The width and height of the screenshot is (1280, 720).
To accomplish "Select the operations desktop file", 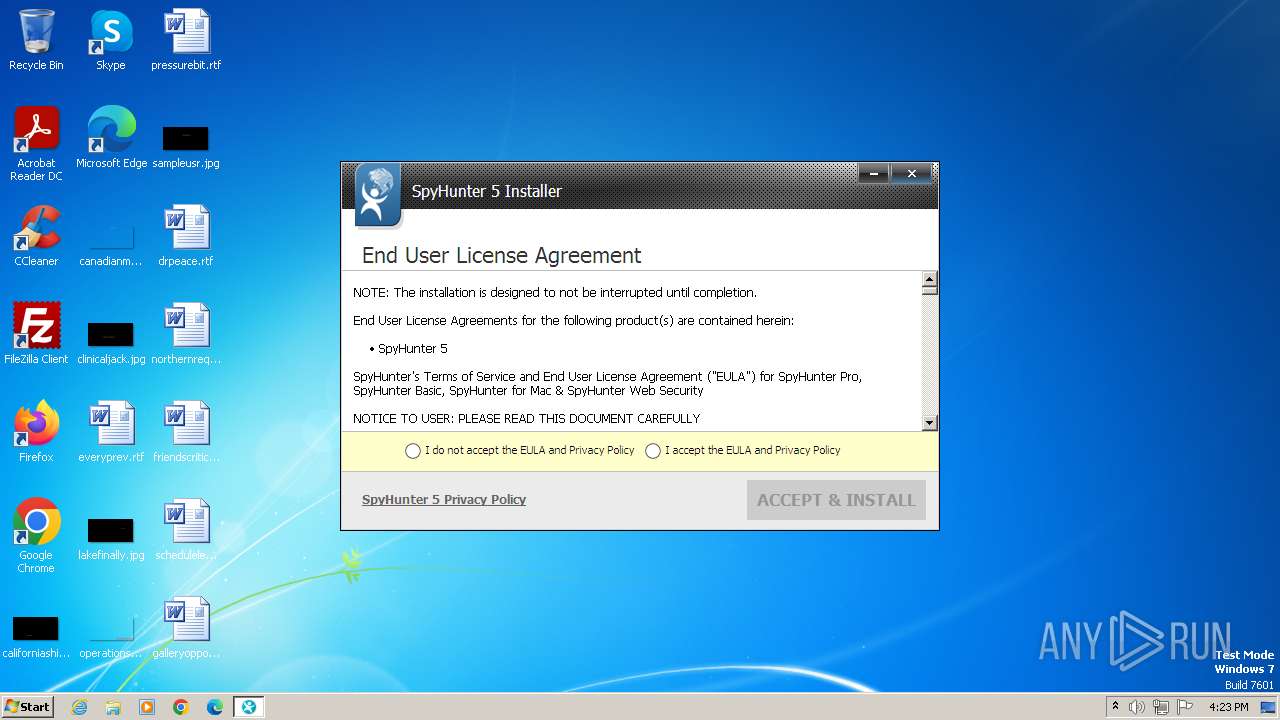I will click(111, 636).
